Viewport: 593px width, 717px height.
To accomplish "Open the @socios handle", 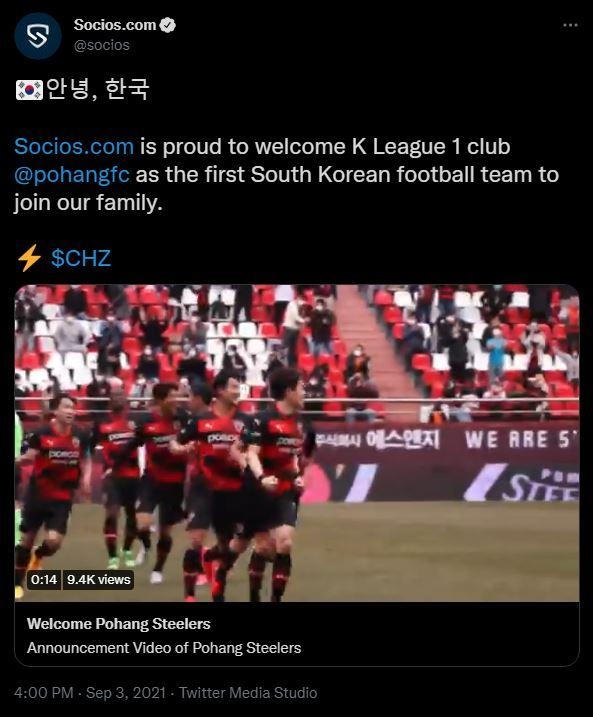I will tap(102, 45).
